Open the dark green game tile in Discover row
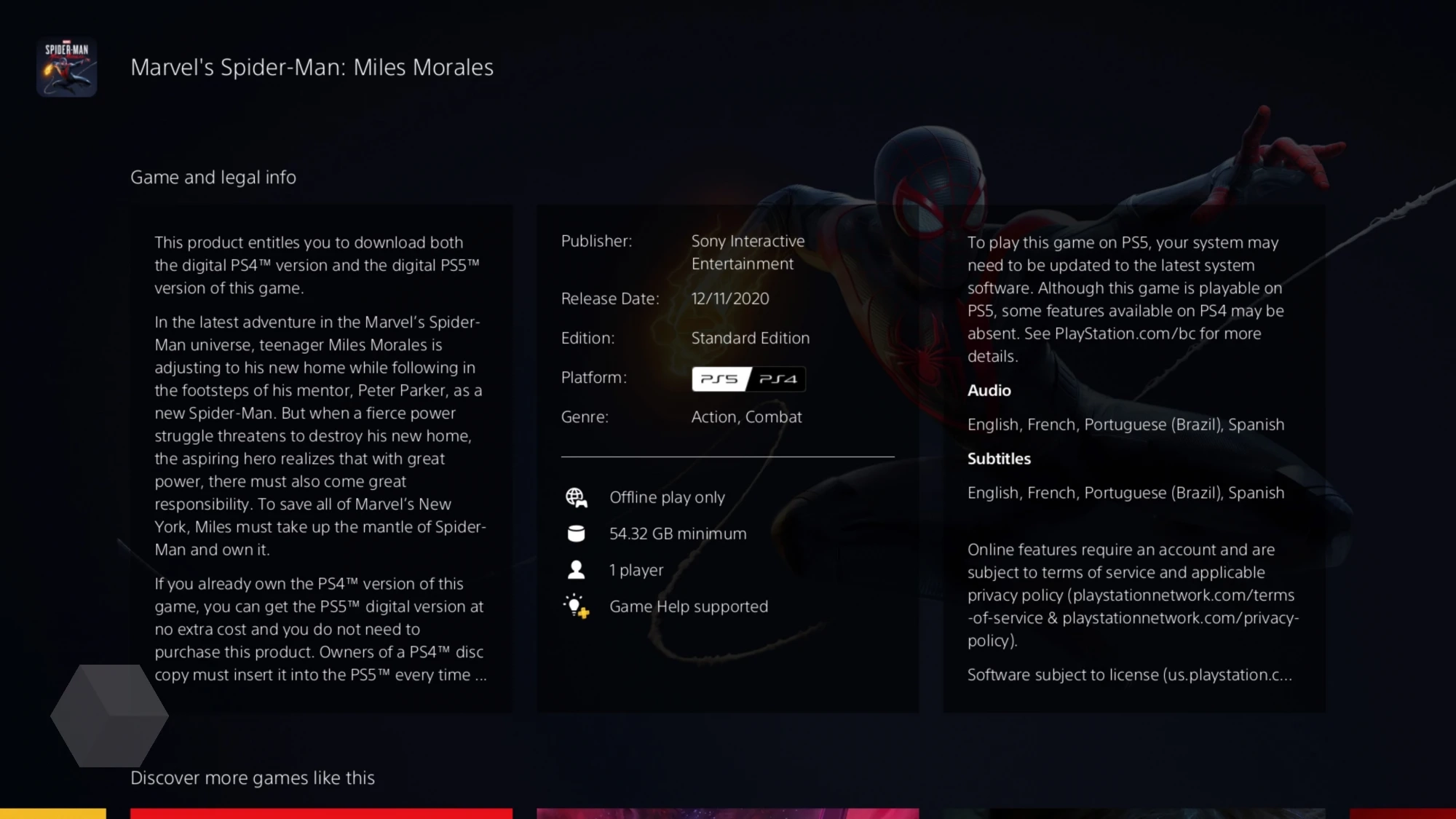 tap(1134, 813)
